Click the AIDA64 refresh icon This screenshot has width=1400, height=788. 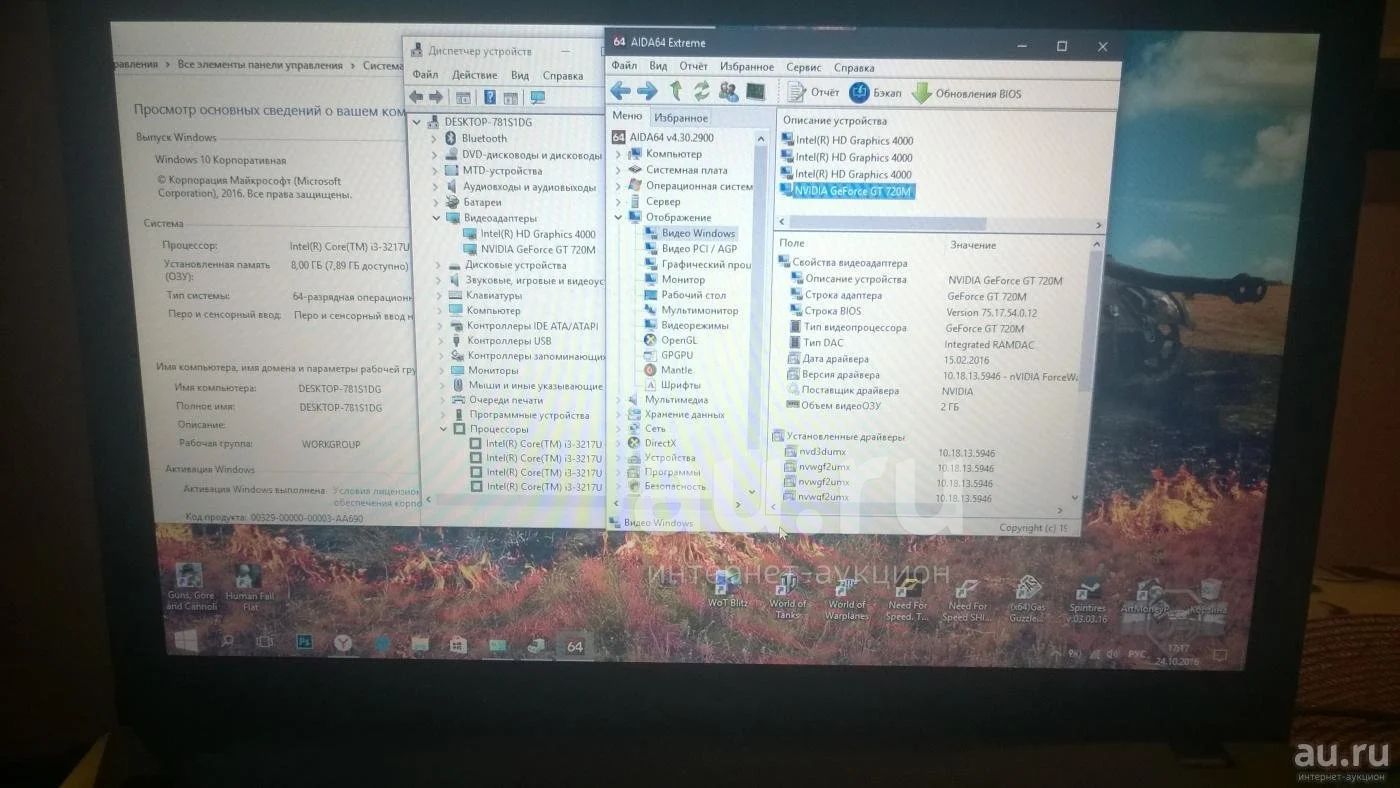coord(701,91)
